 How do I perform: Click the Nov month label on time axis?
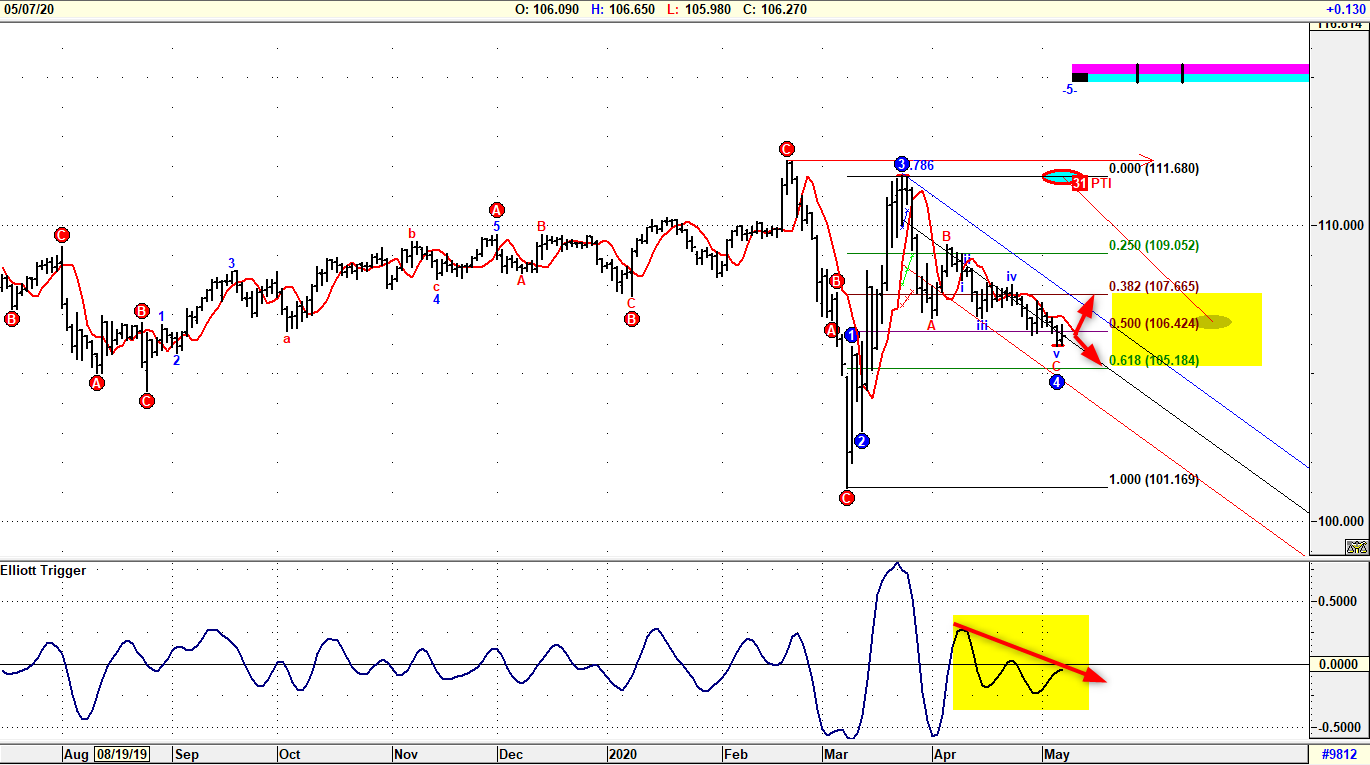[405, 754]
